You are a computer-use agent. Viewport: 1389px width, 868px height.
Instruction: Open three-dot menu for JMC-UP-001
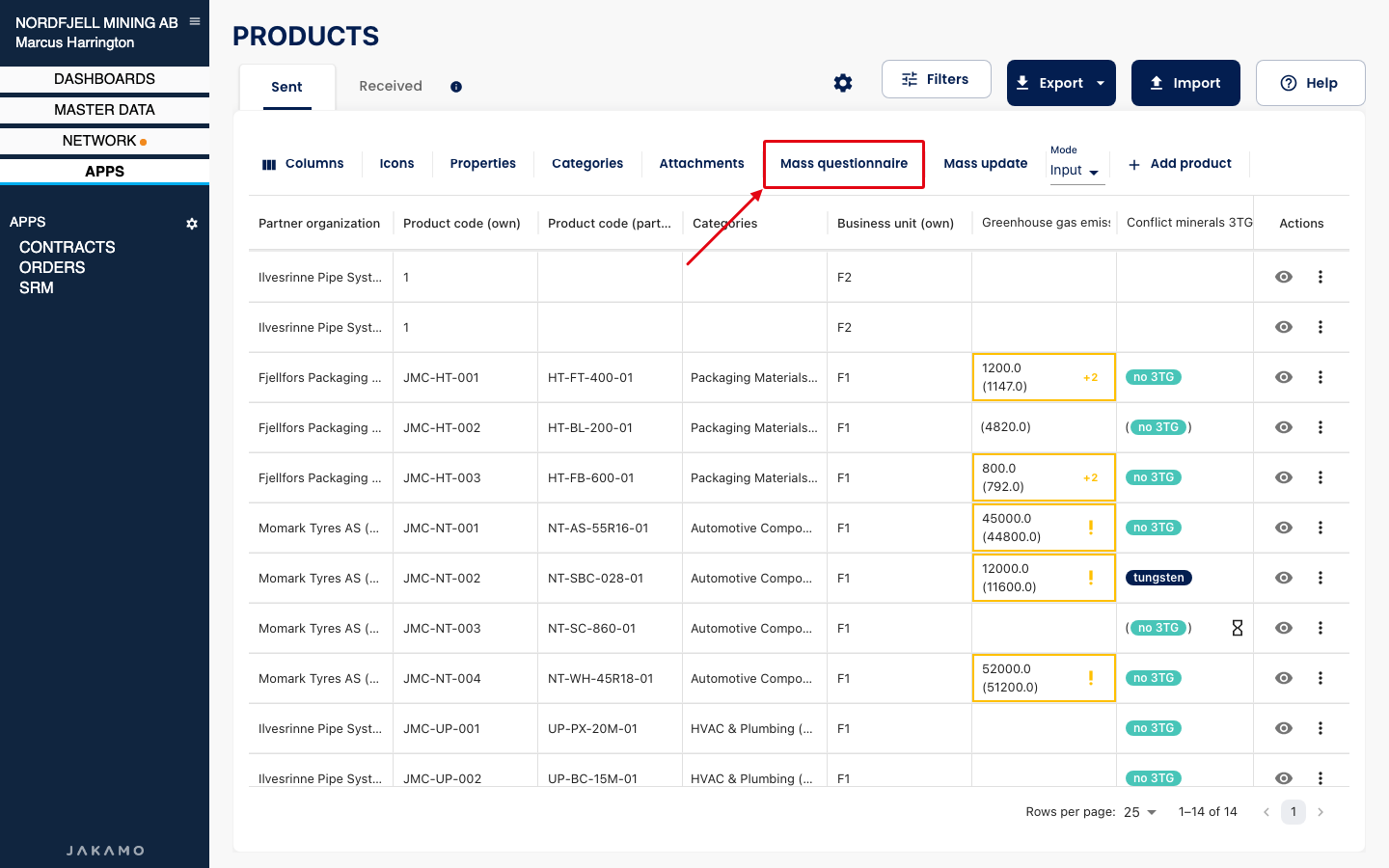1321,728
